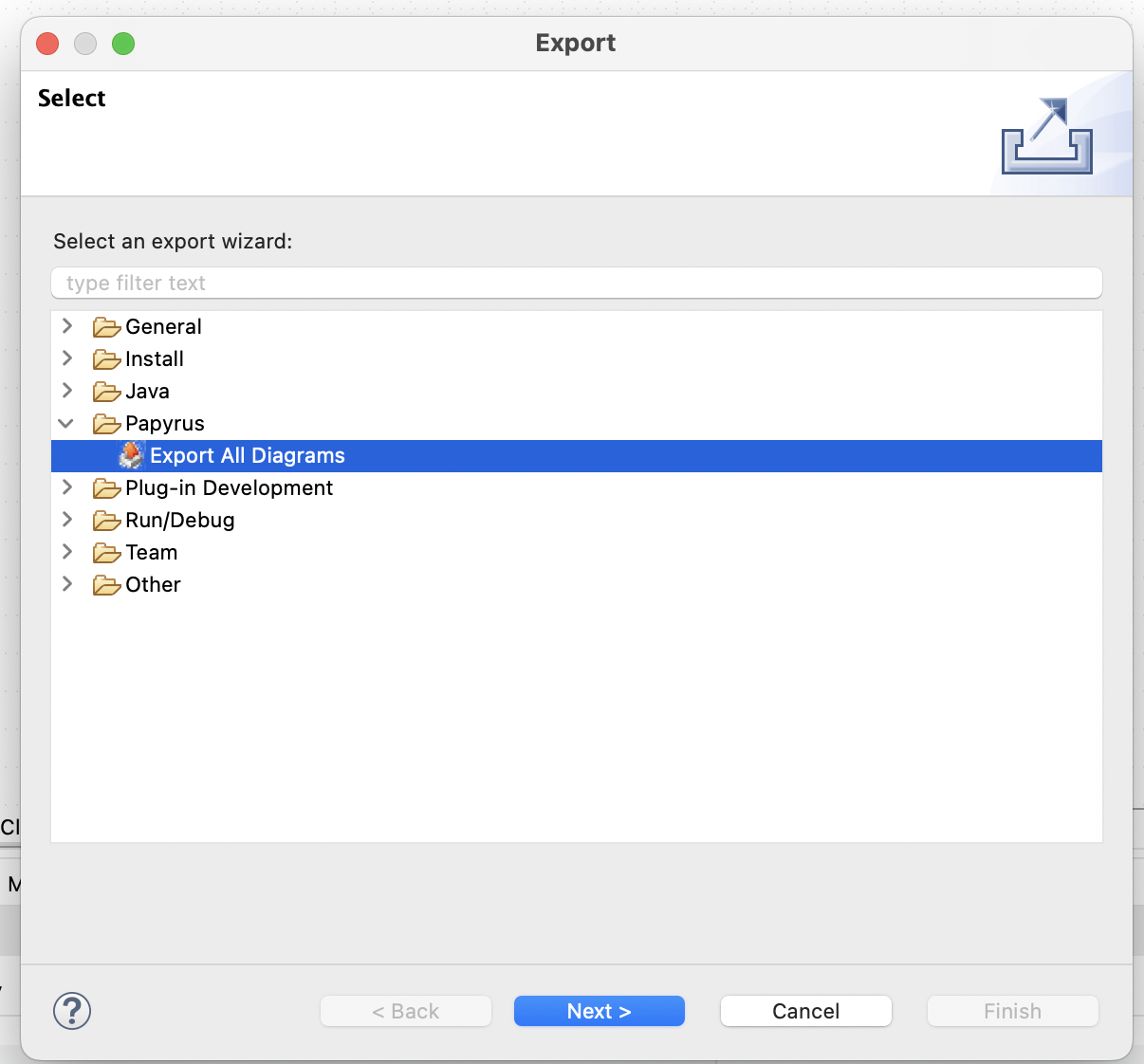Click the type filter text field
Screen dimensions: 1144x1064
576,283
